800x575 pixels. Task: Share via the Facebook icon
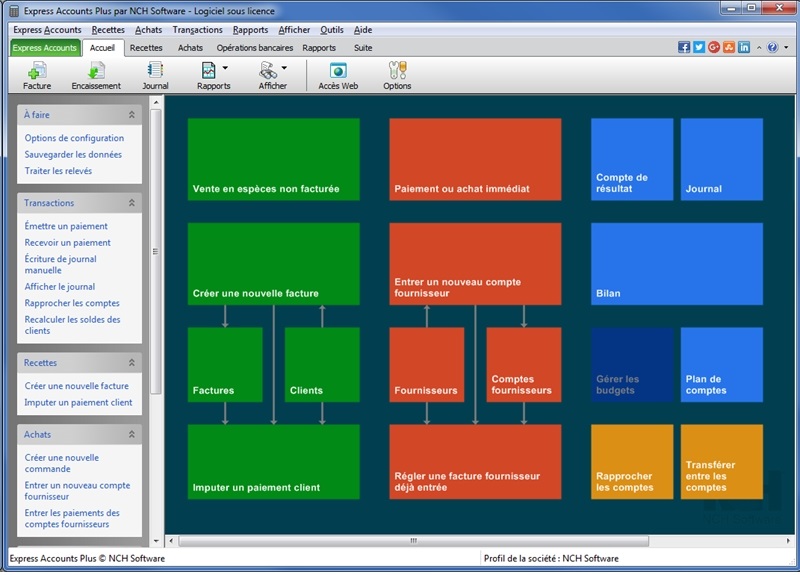pyautogui.click(x=684, y=47)
